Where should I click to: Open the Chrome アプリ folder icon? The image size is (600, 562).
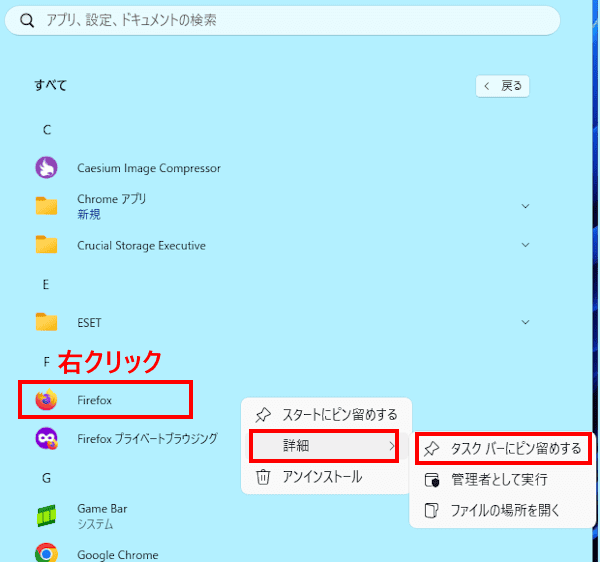pyautogui.click(x=46, y=206)
